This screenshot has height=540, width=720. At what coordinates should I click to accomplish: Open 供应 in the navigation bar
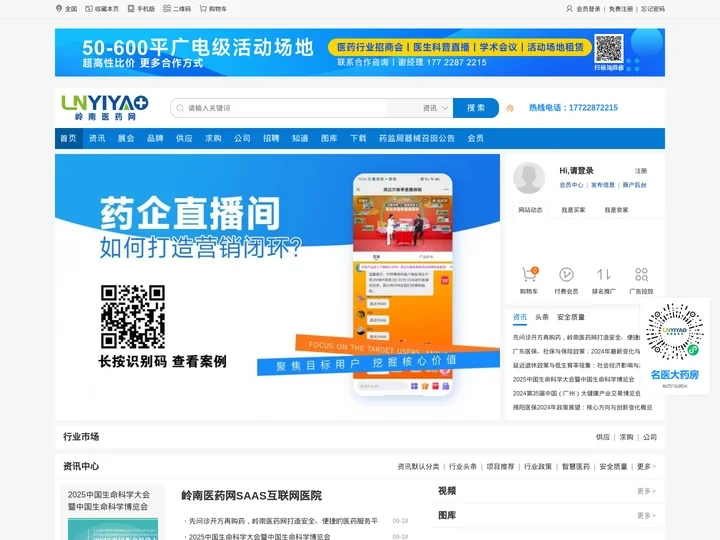[184, 138]
